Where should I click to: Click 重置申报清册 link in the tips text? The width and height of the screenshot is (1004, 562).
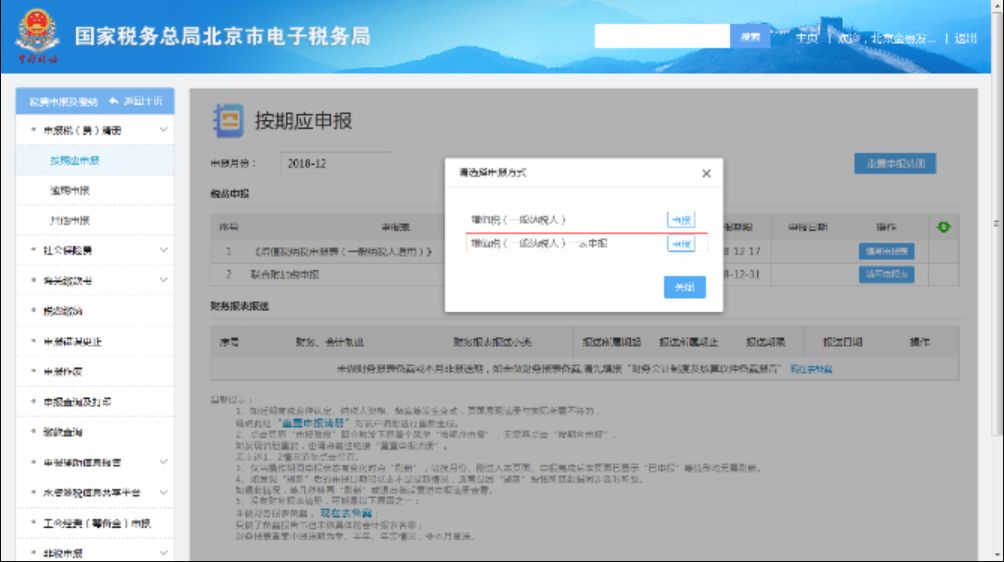[314, 423]
